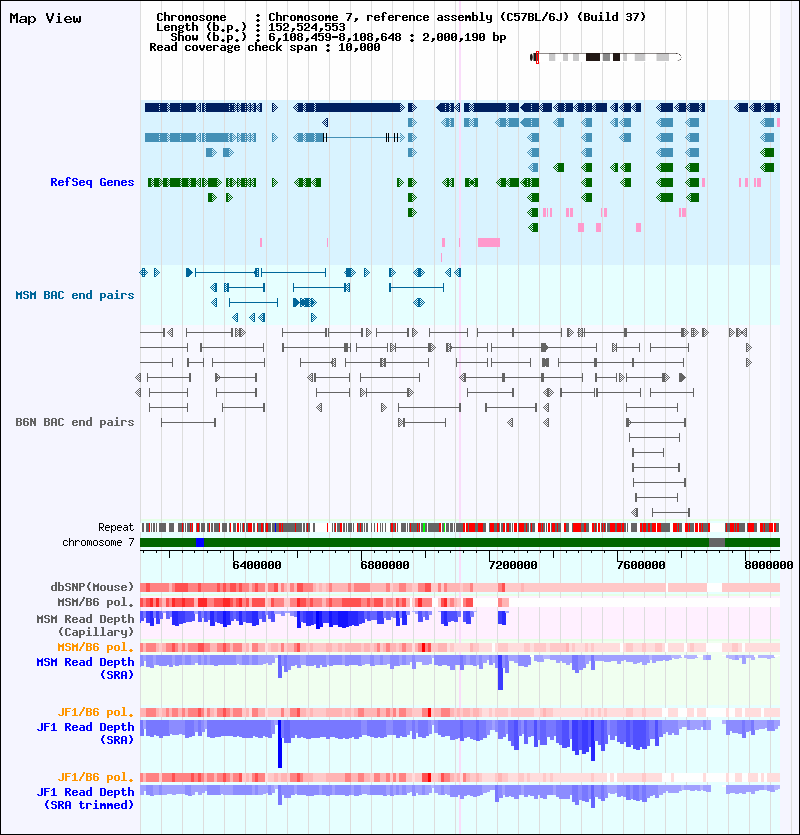
Task: Click the chromosome 7 track label
Action: [98, 542]
